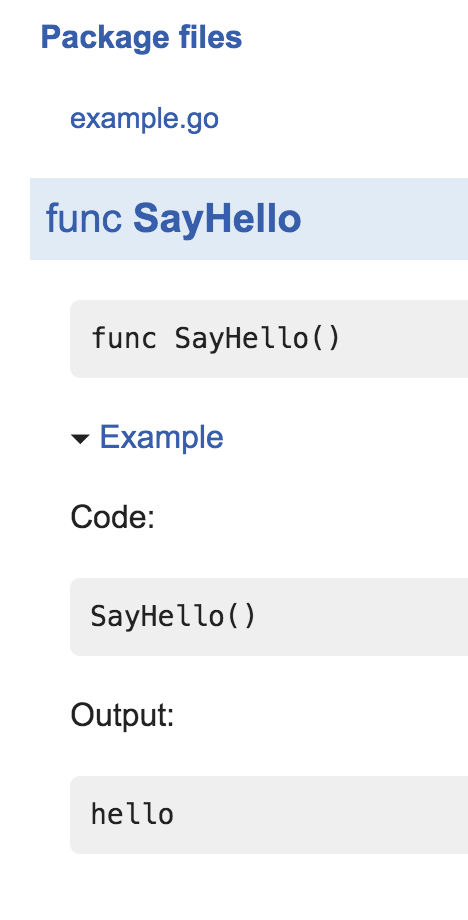468x920 pixels.
Task: Open the bold SayHello function source link
Action: (217, 218)
